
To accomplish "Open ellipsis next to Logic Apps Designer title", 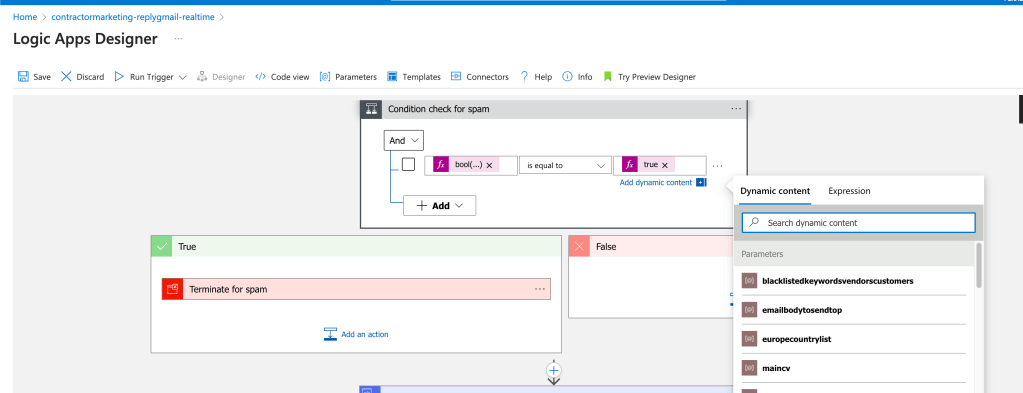I will 178,39.
